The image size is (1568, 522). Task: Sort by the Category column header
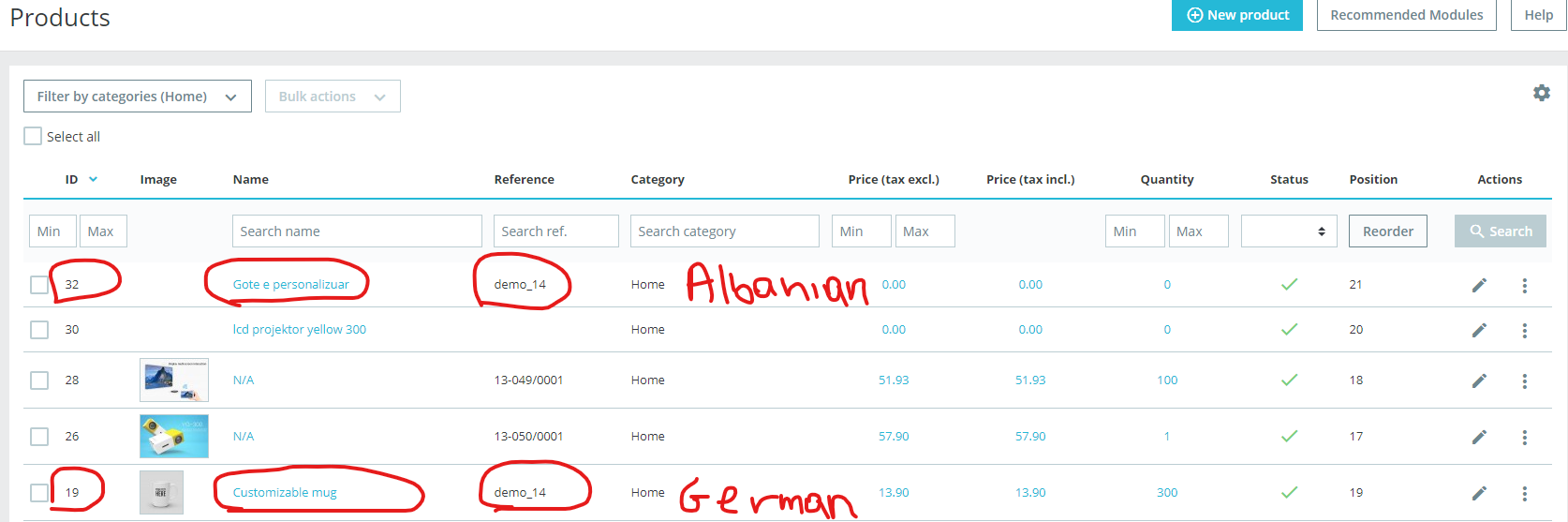657,180
